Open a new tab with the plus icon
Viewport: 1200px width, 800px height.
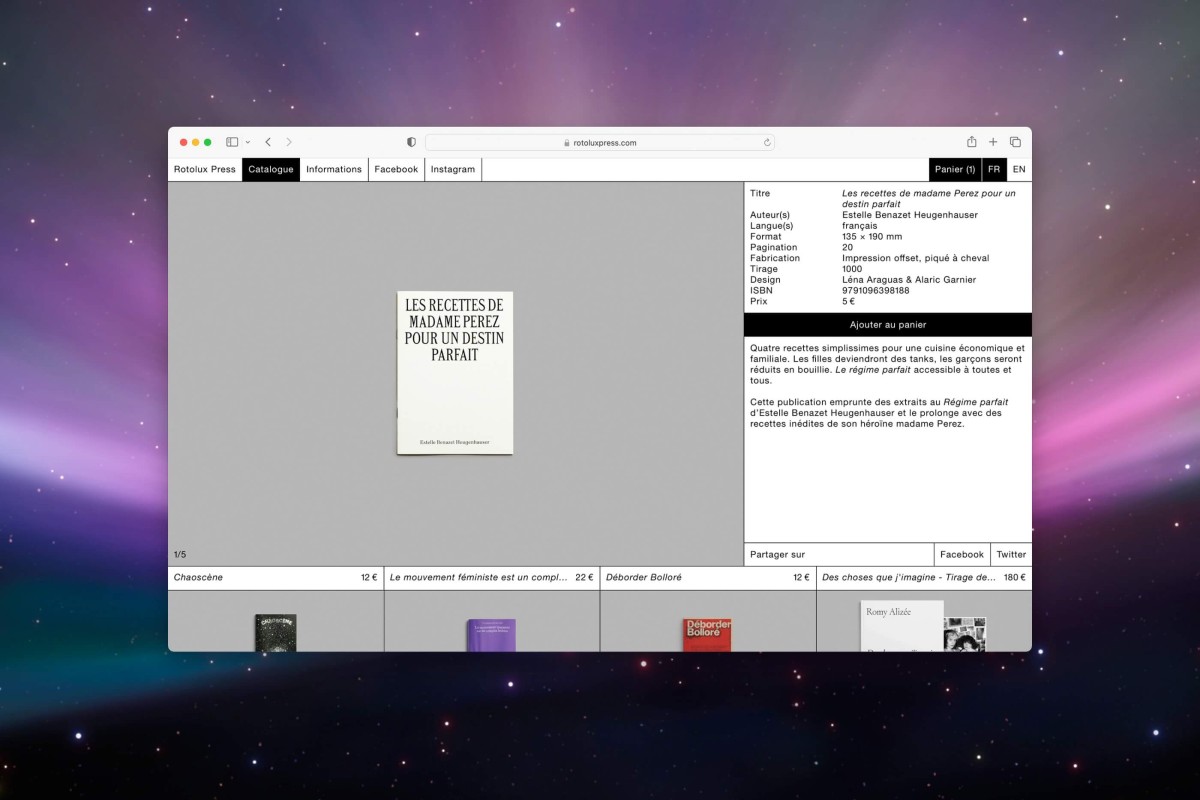pos(993,142)
